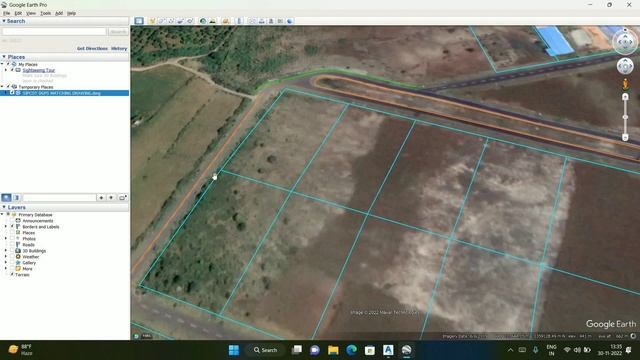Collapse the My Places tree node
The width and height of the screenshot is (640, 360).
[2, 64]
